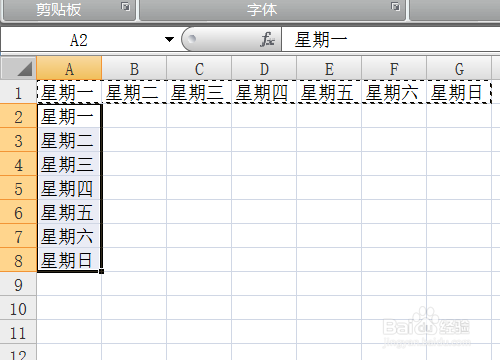Click the fill handle at selection corner
Viewport: 500px width, 360px height.
(101, 271)
